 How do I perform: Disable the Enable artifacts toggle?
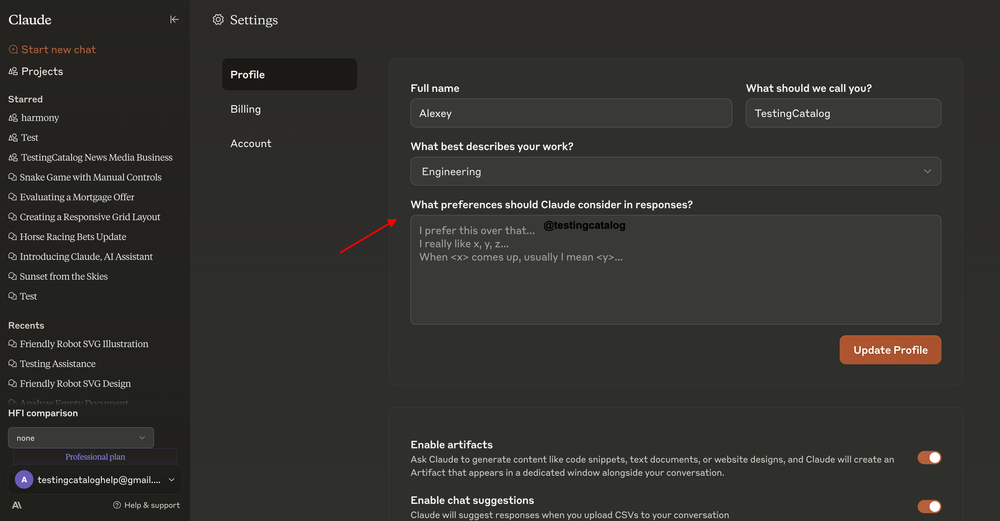pyautogui.click(x=929, y=458)
